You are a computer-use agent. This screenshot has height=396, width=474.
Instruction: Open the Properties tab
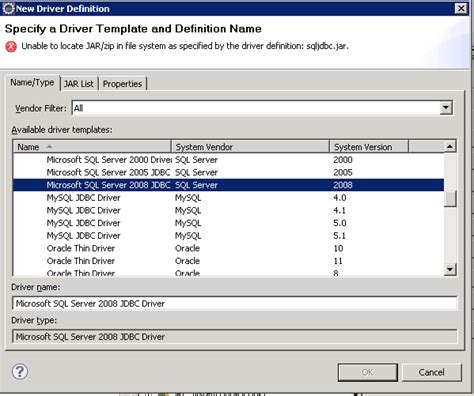(x=122, y=84)
